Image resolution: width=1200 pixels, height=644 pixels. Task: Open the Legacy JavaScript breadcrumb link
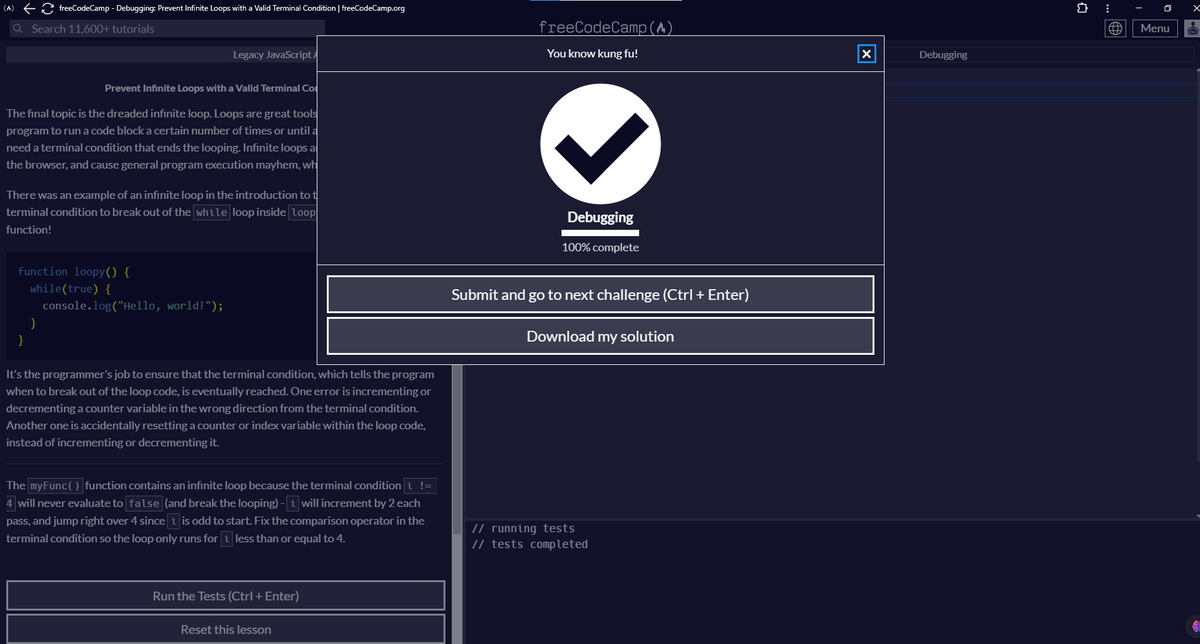[x=274, y=54]
